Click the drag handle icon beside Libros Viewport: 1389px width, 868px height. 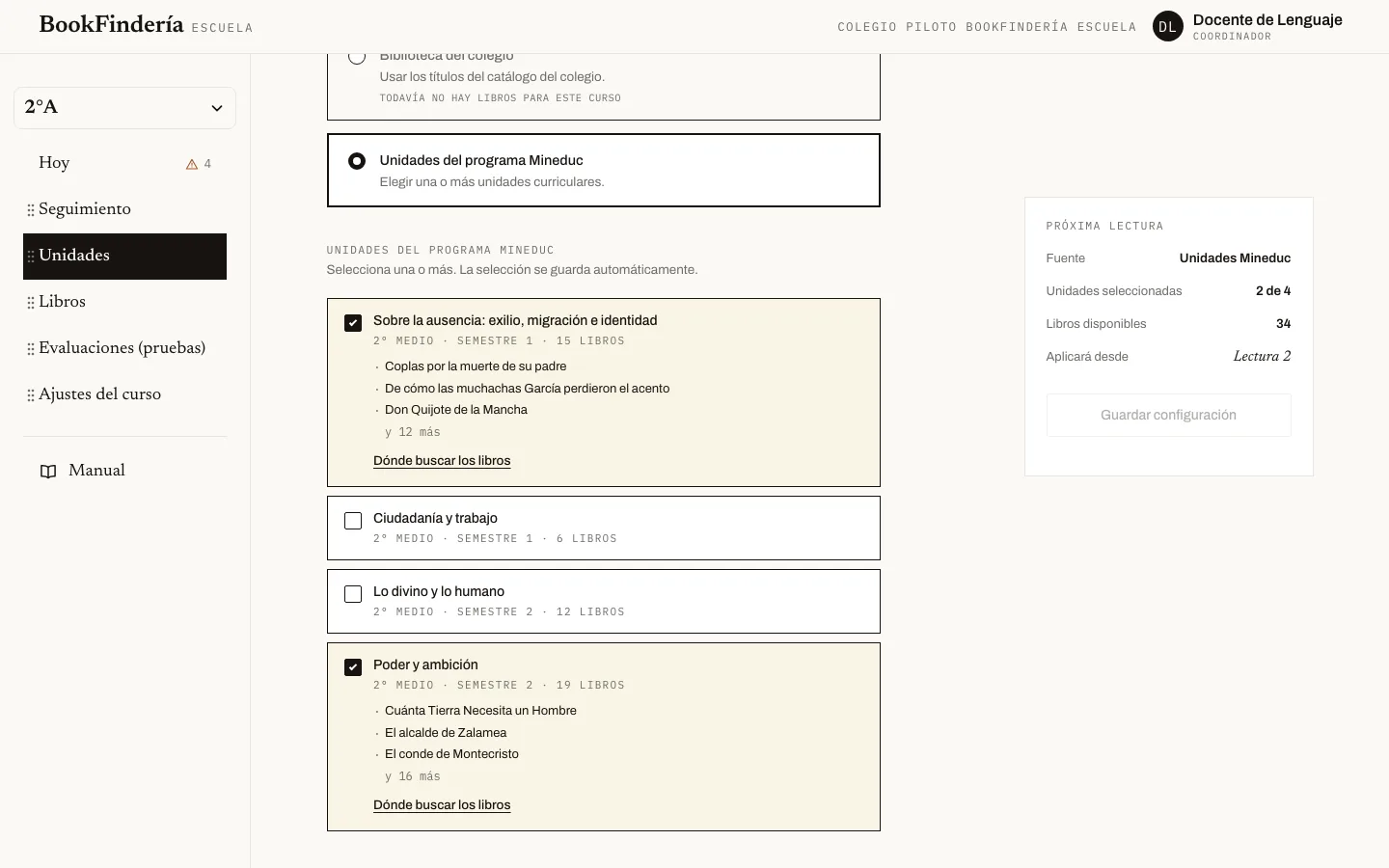point(31,302)
